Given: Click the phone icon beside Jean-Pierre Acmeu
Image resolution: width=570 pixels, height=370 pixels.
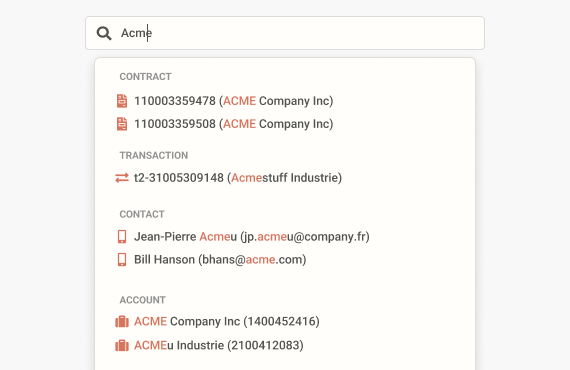Looking at the screenshot, I should tap(122, 237).
